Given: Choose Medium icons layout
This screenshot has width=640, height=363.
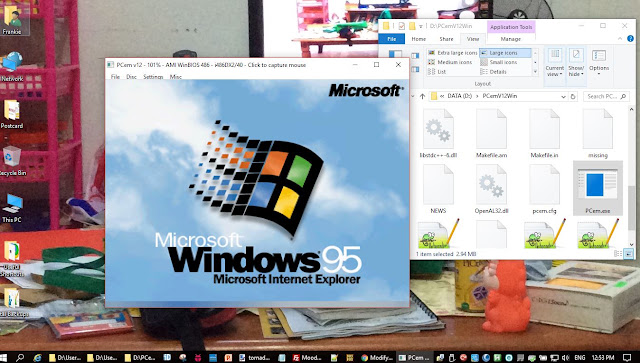Looking at the screenshot, I should pos(450,62).
